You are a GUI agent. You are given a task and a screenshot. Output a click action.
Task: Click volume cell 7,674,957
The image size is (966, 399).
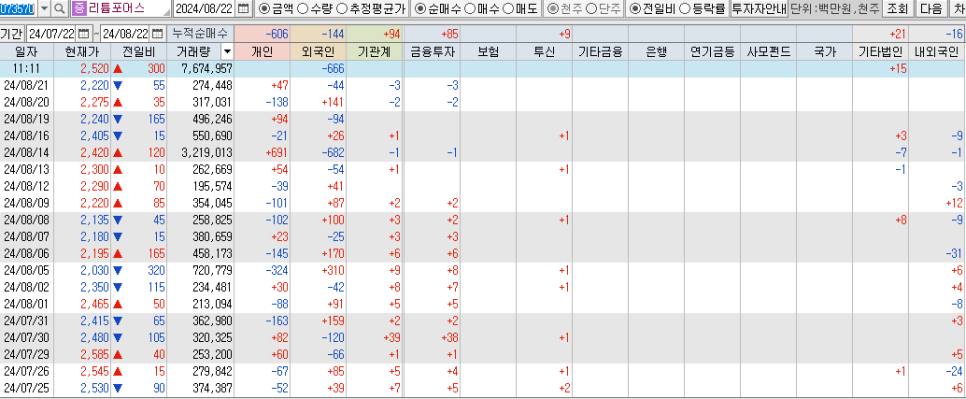[200, 69]
